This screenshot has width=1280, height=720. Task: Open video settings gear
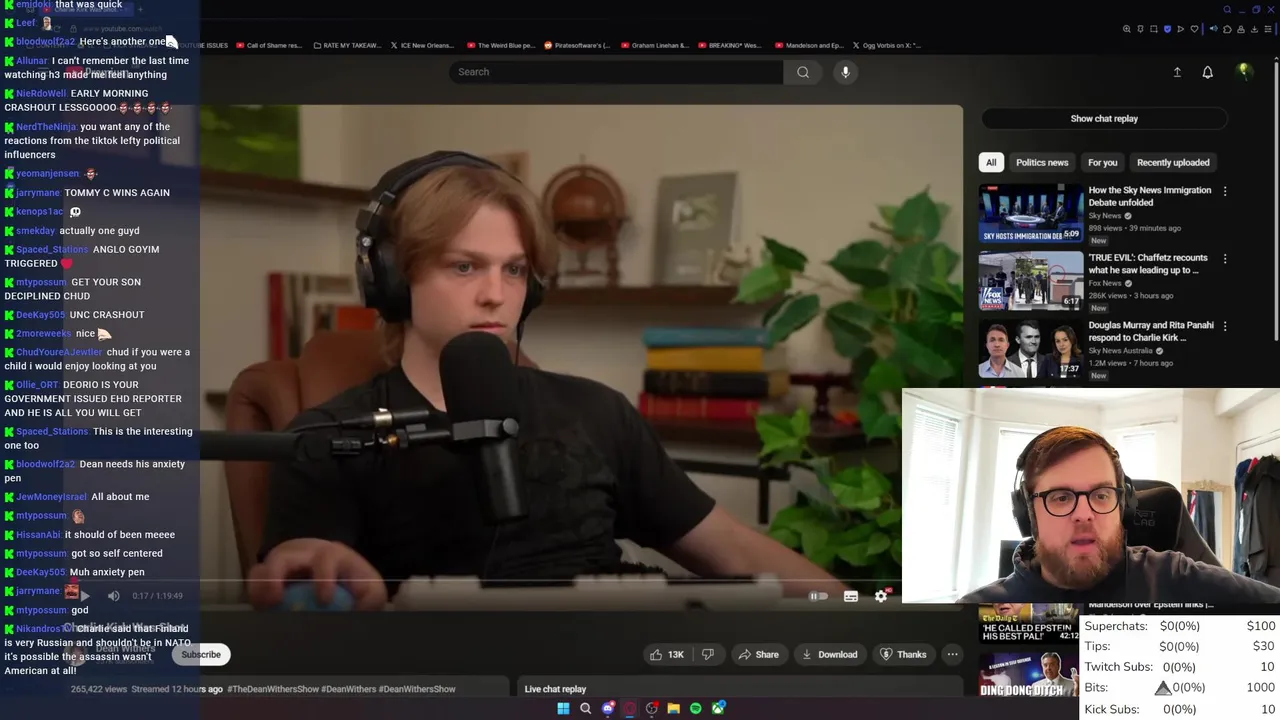881,596
